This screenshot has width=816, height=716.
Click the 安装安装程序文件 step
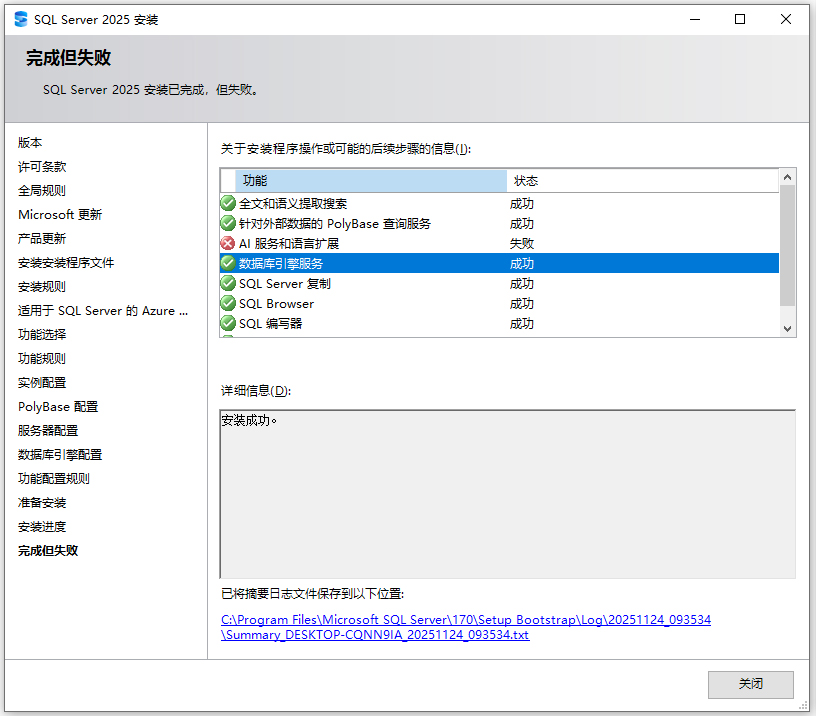click(66, 263)
